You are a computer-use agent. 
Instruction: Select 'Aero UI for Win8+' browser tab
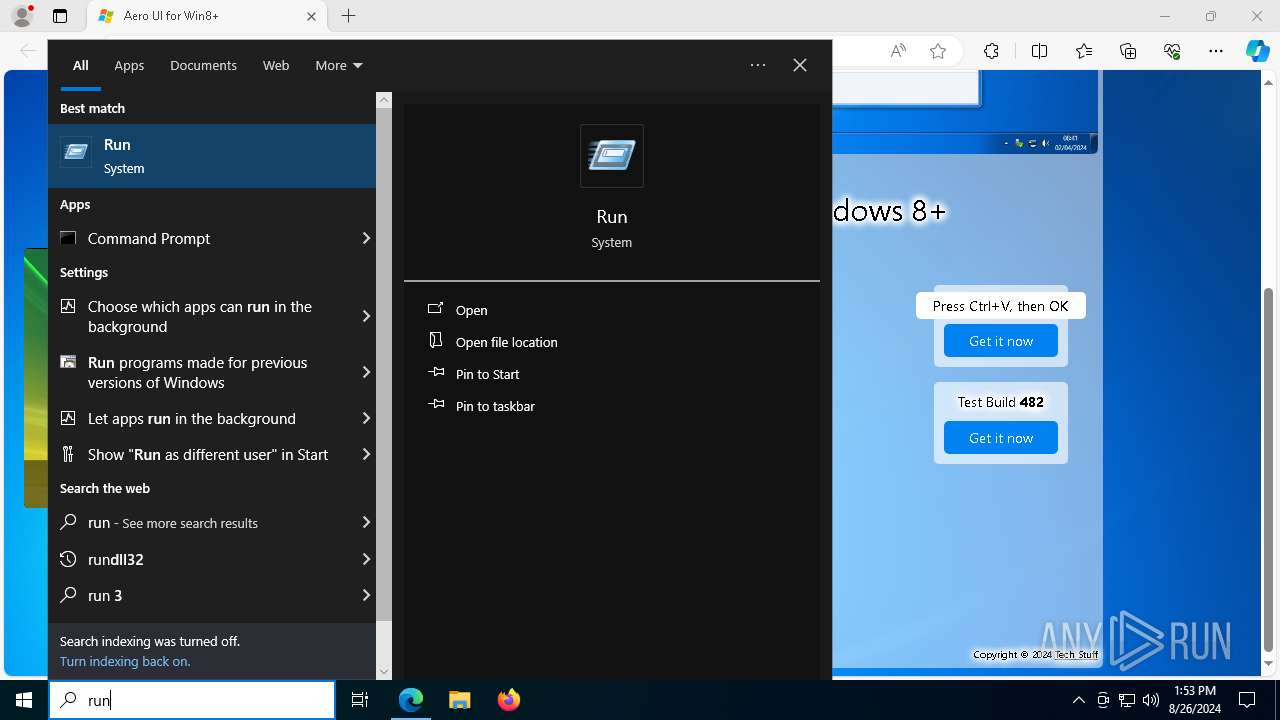(206, 16)
